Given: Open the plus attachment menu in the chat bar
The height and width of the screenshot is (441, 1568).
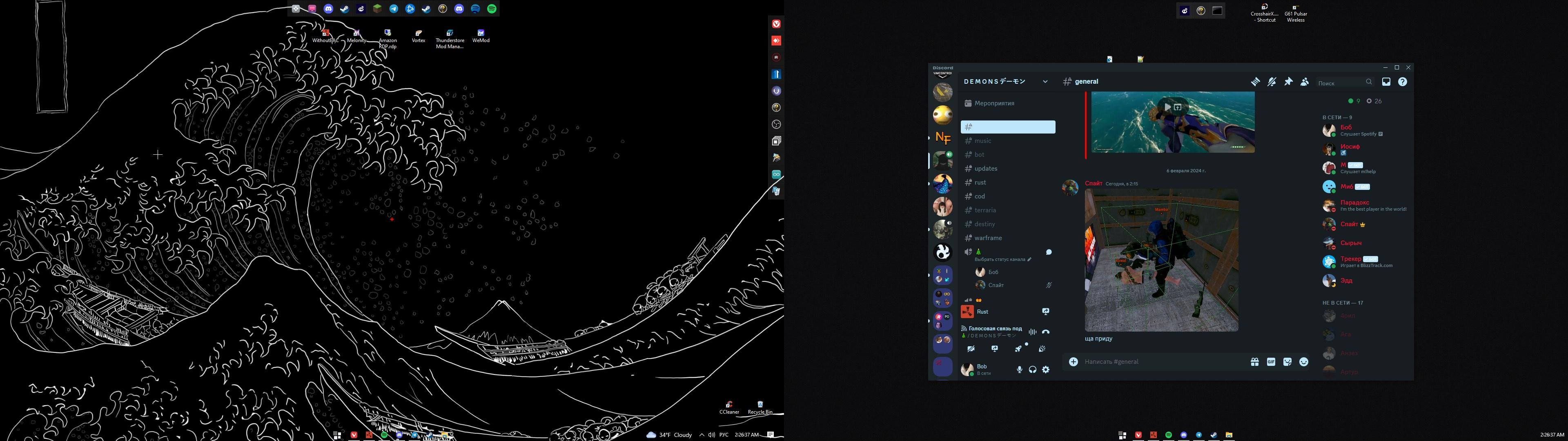Looking at the screenshot, I should tap(1073, 361).
